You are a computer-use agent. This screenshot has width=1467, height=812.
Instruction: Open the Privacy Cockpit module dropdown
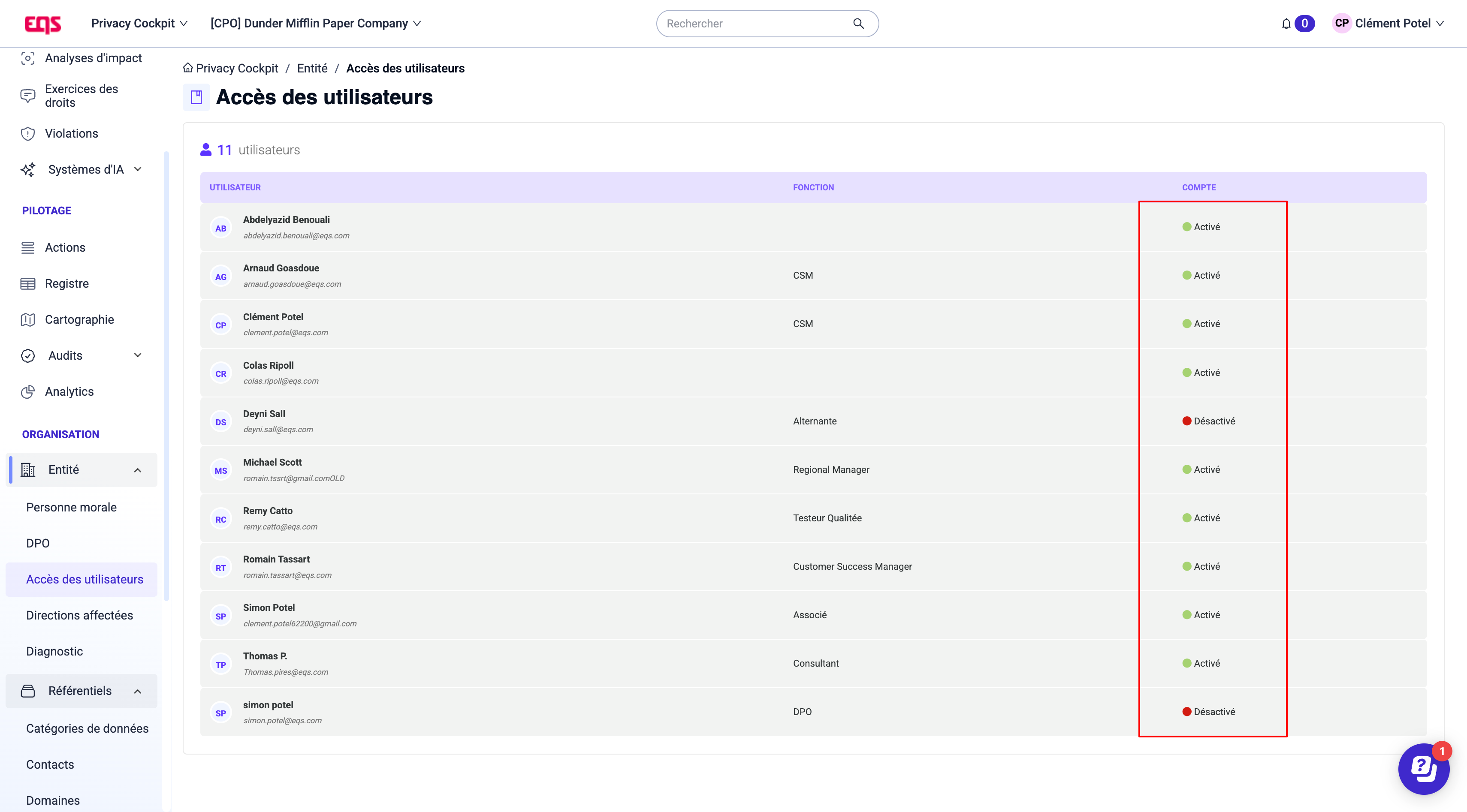[139, 23]
